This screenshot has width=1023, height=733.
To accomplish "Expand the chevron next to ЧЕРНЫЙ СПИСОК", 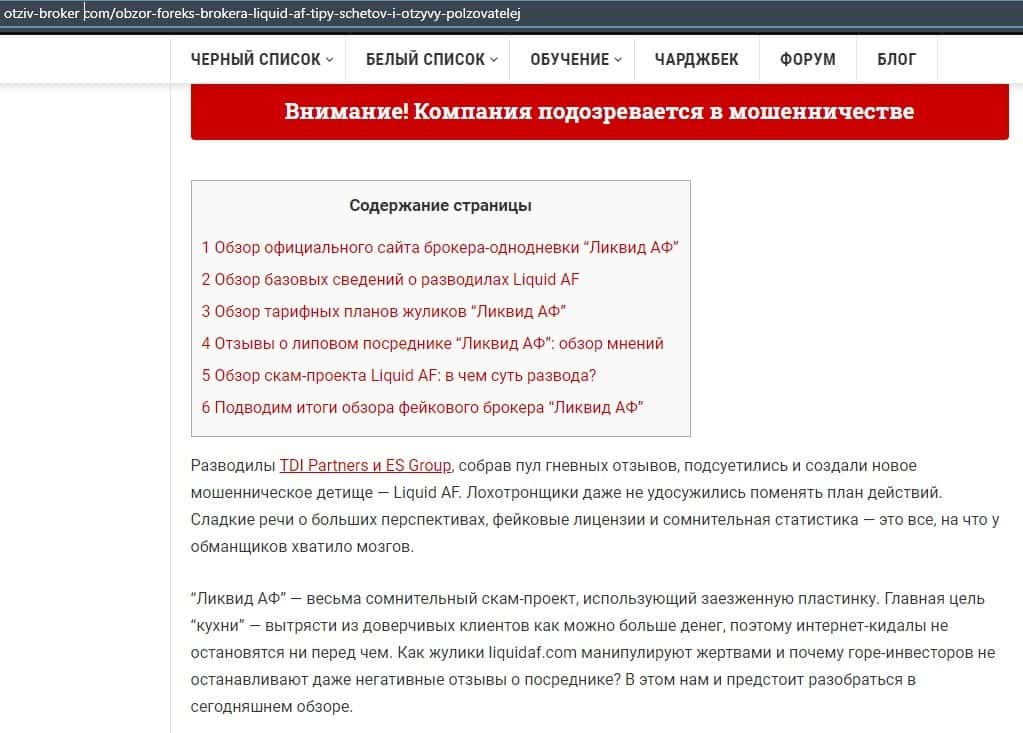I will [329, 59].
